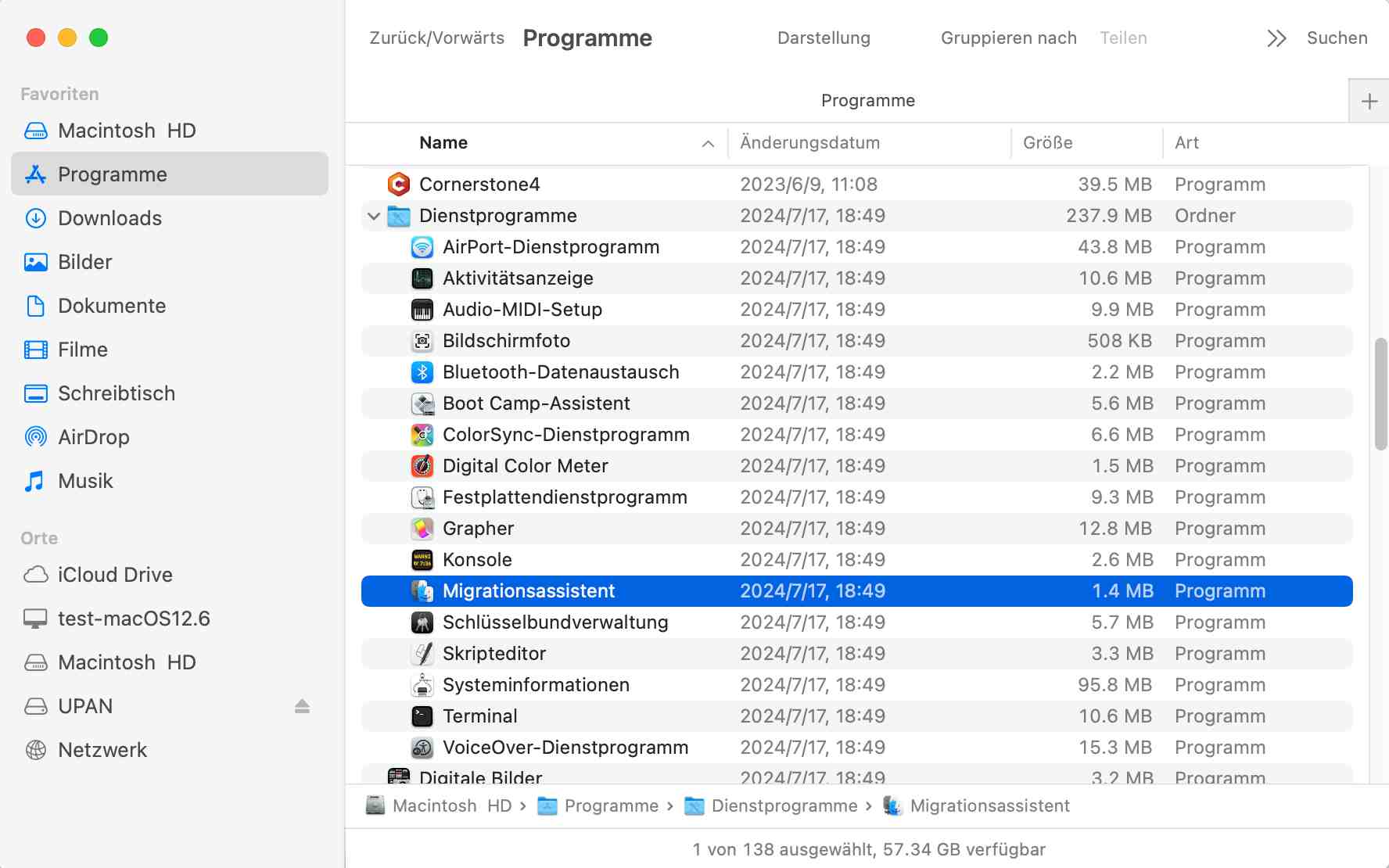Screen dimensions: 1389x868
Task: Open the Darstellung view options
Action: [x=824, y=38]
